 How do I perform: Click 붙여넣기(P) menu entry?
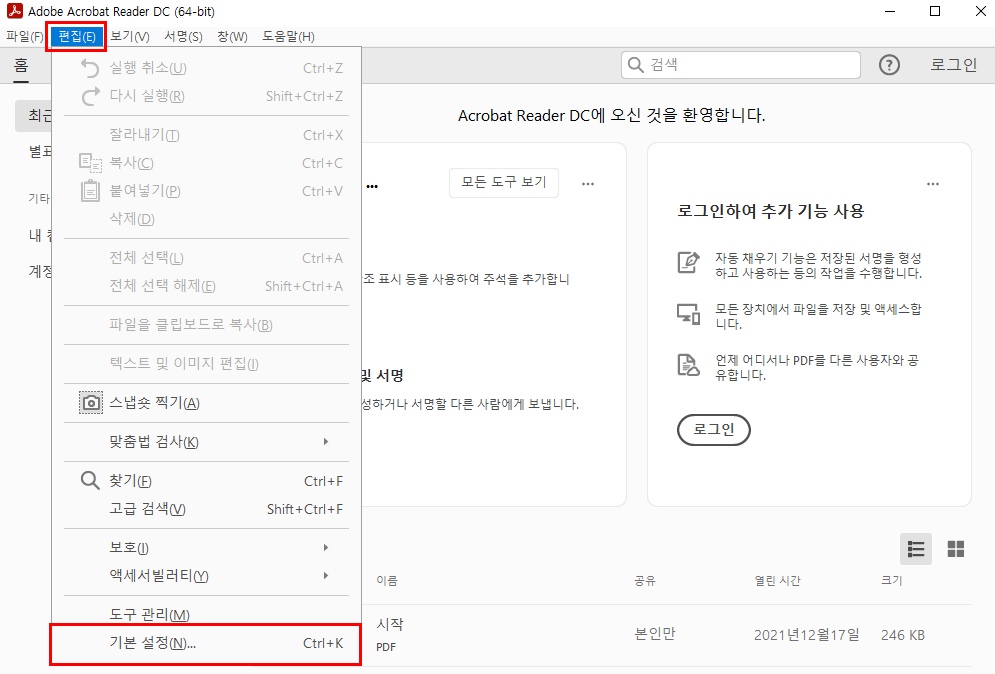[206, 191]
